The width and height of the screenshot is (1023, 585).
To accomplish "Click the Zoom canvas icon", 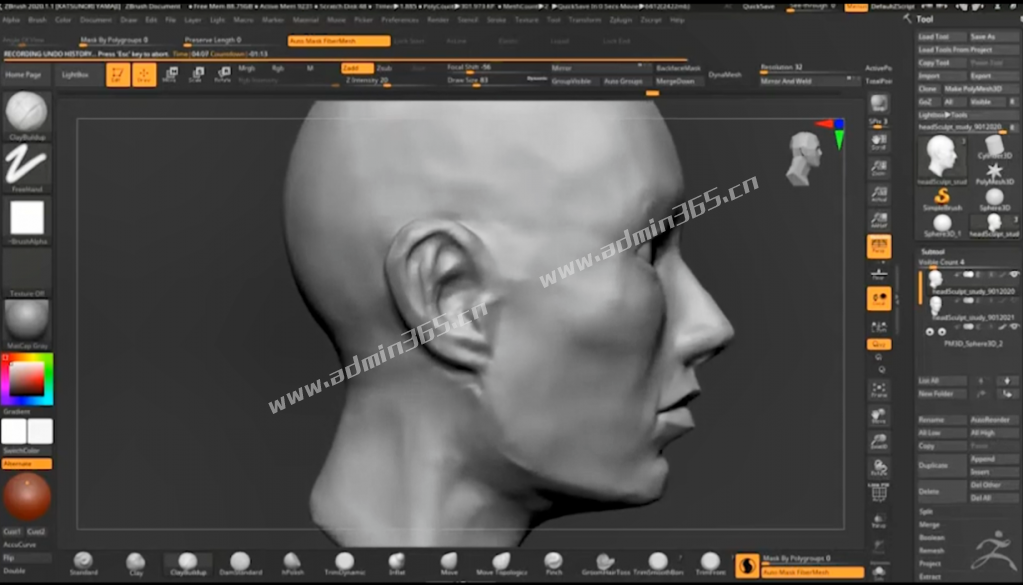I will [879, 168].
